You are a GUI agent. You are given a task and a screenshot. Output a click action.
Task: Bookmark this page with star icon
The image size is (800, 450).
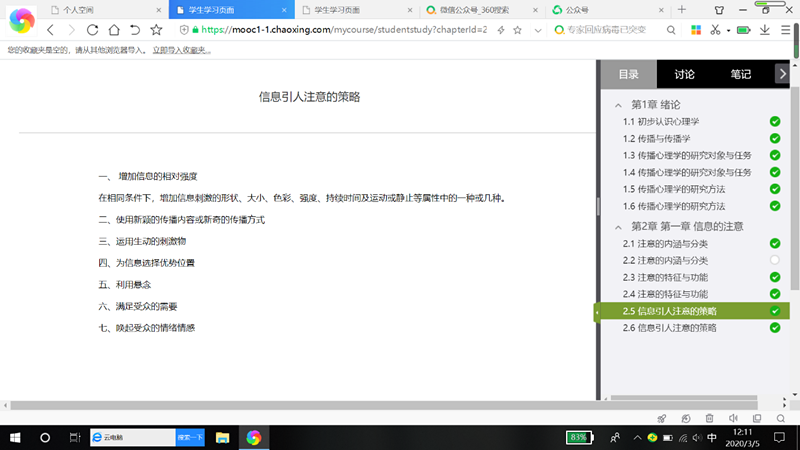click(x=155, y=30)
